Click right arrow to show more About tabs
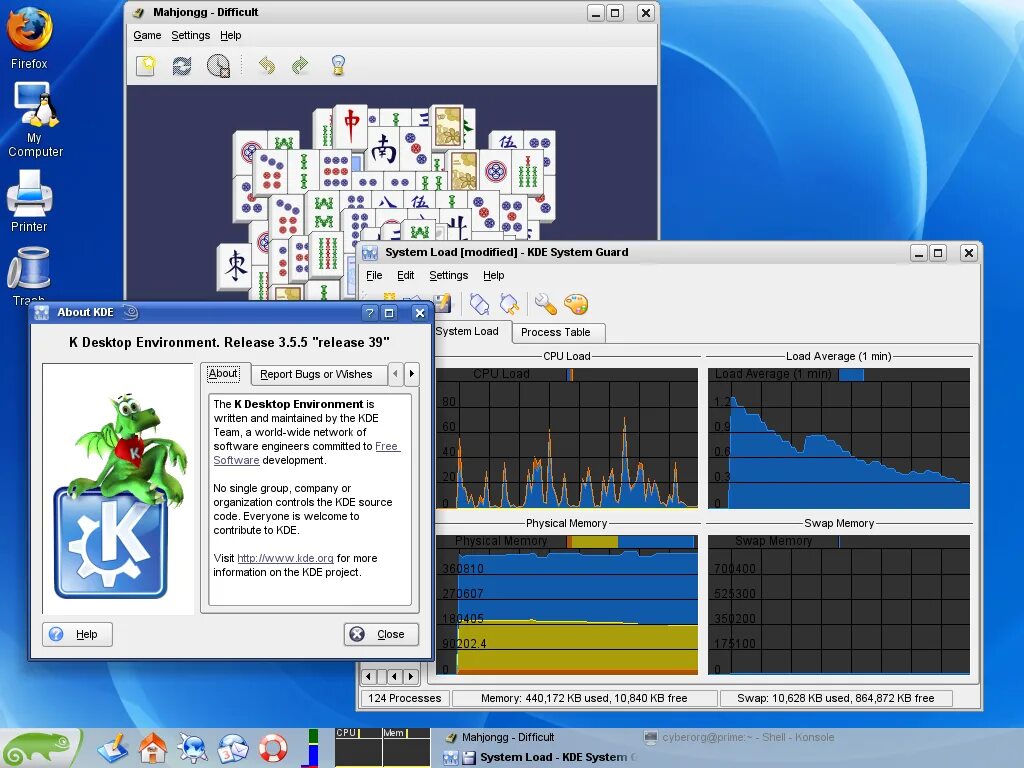This screenshot has height=768, width=1024. [x=411, y=374]
